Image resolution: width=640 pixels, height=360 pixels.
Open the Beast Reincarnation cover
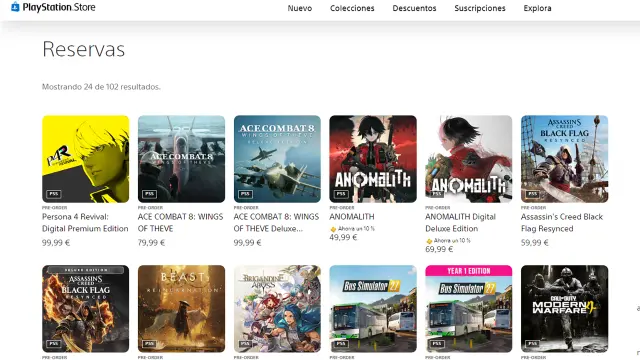(x=181, y=309)
